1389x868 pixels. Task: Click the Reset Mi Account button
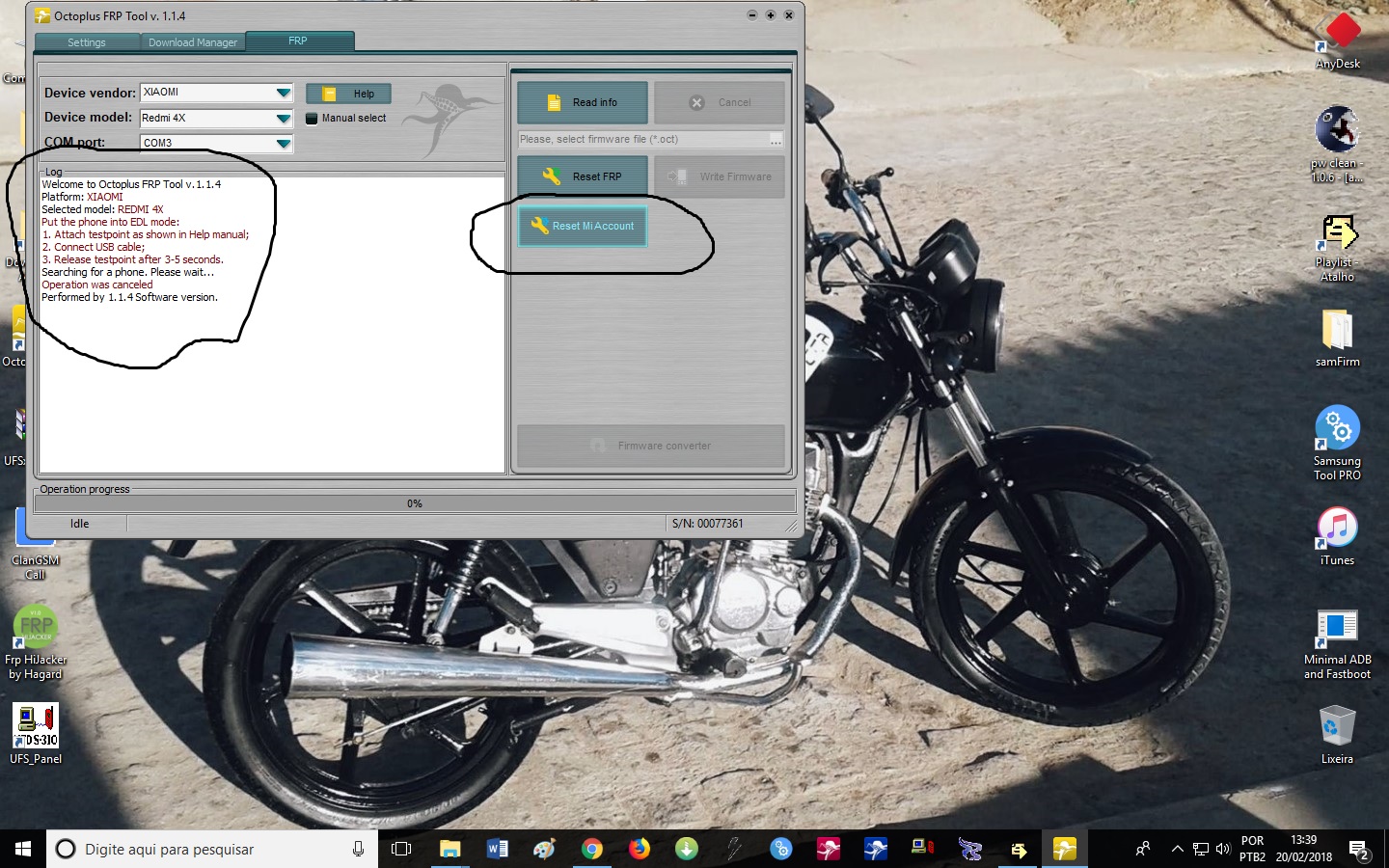(x=583, y=226)
